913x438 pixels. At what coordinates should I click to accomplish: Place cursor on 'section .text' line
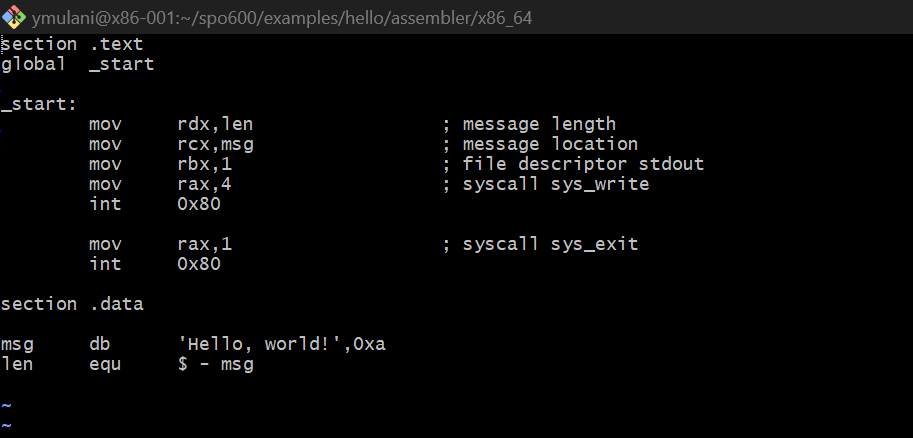pos(72,44)
